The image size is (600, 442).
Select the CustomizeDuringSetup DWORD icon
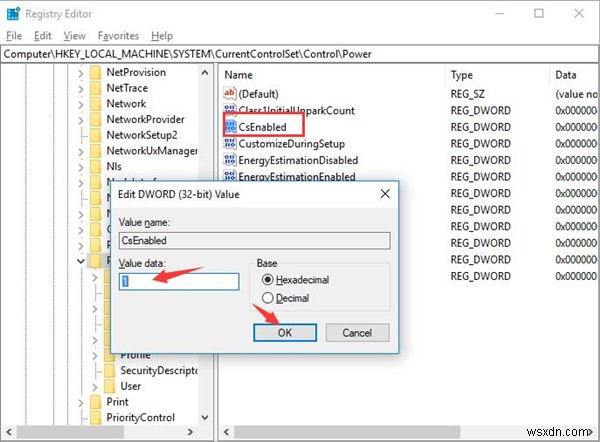[230, 144]
